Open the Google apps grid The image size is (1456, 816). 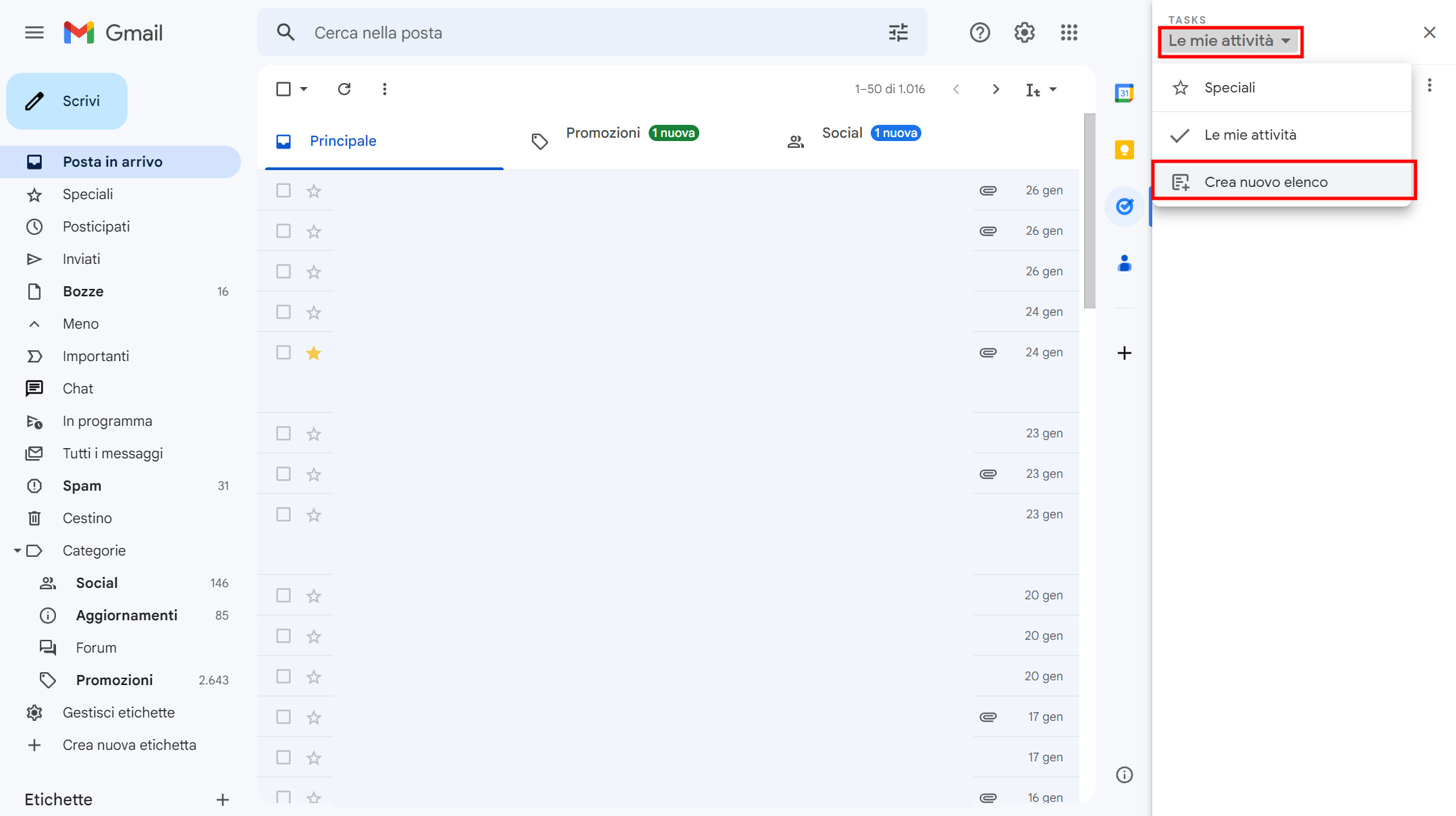pyautogui.click(x=1069, y=32)
